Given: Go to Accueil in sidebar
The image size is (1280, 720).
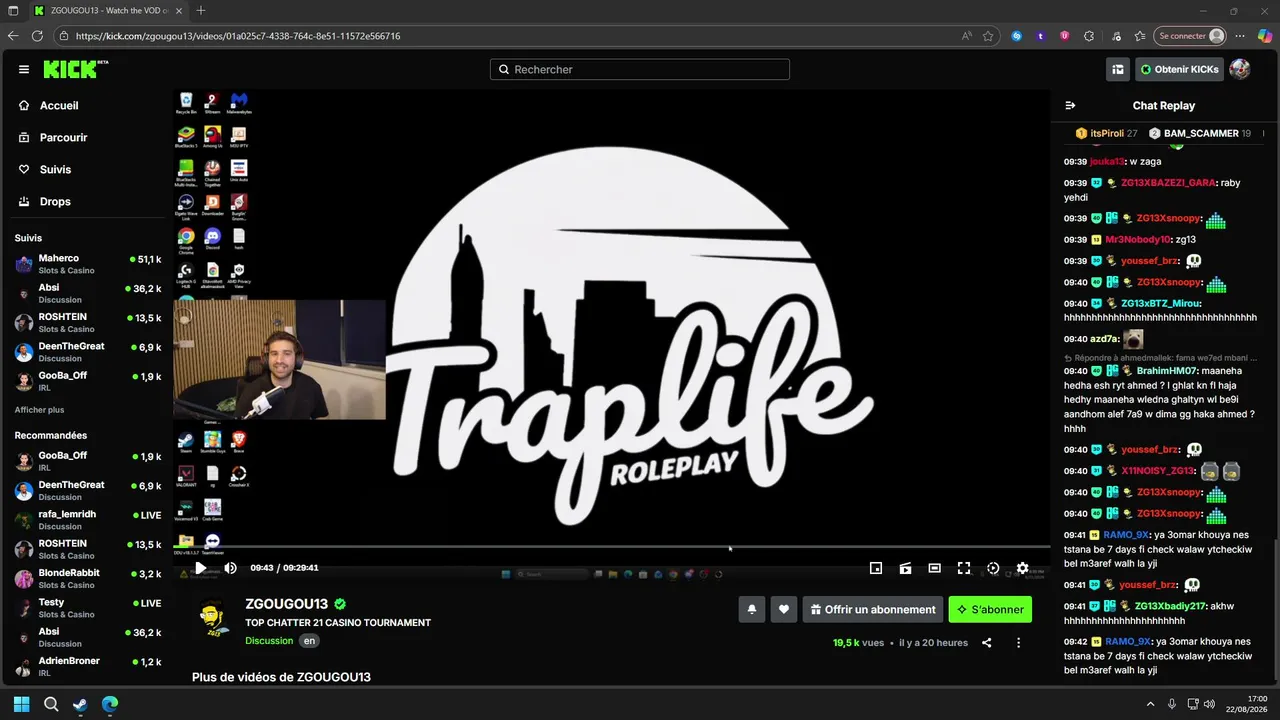Looking at the screenshot, I should [59, 105].
